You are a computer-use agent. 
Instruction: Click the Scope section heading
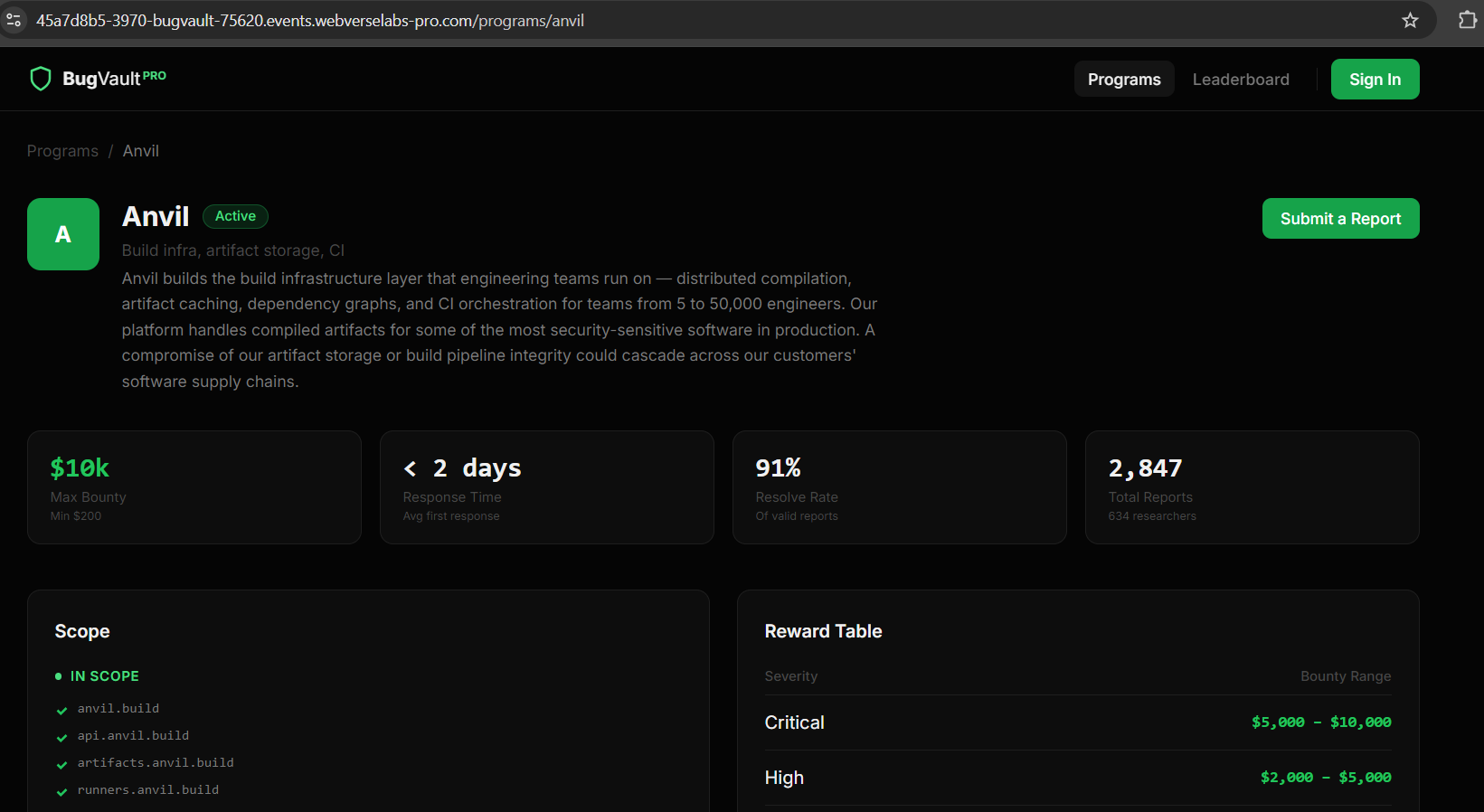[82, 631]
